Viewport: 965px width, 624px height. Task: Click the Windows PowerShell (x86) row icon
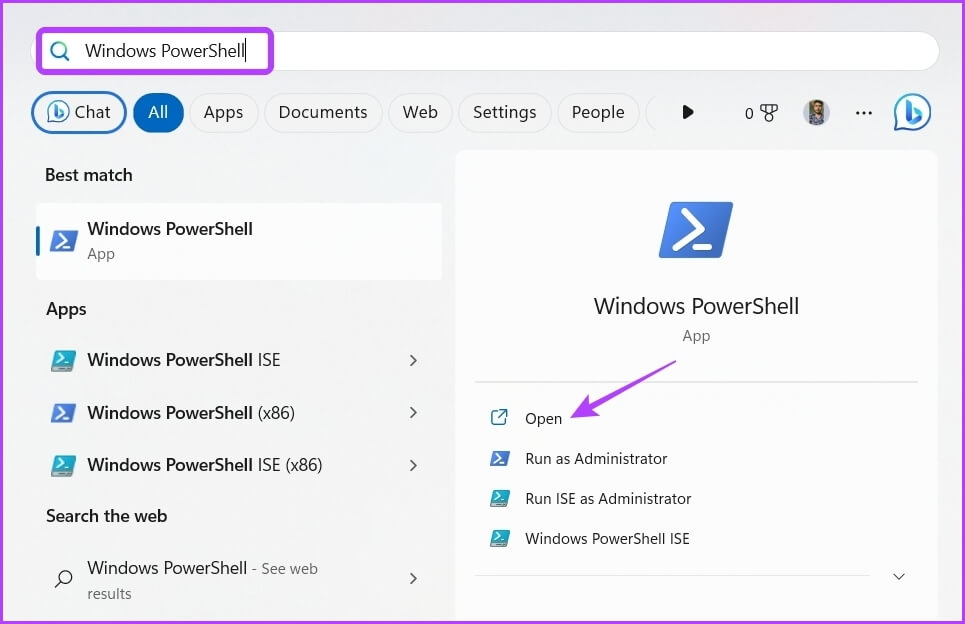click(x=63, y=413)
